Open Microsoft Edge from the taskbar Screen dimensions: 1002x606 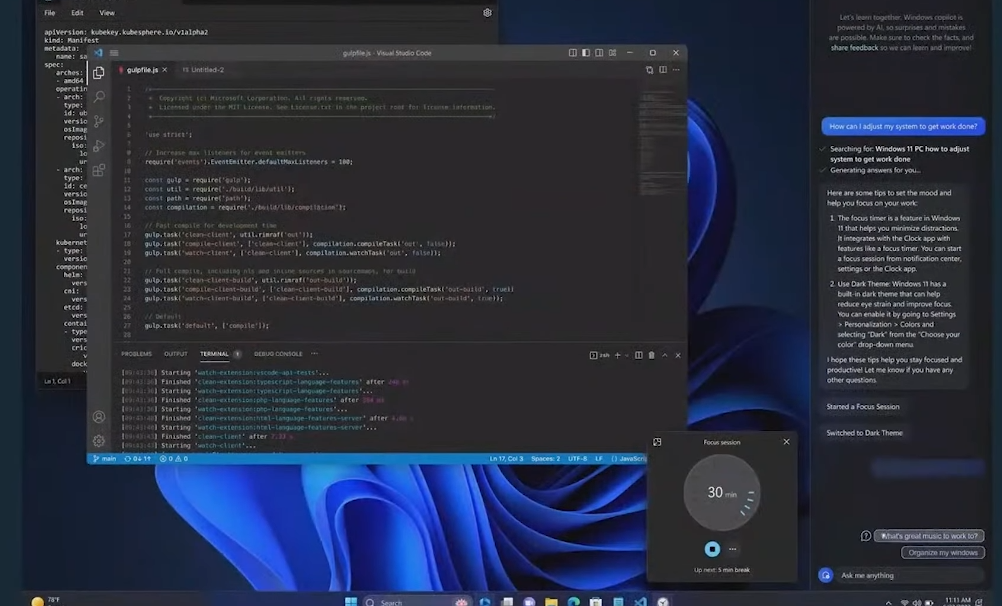click(x=573, y=602)
